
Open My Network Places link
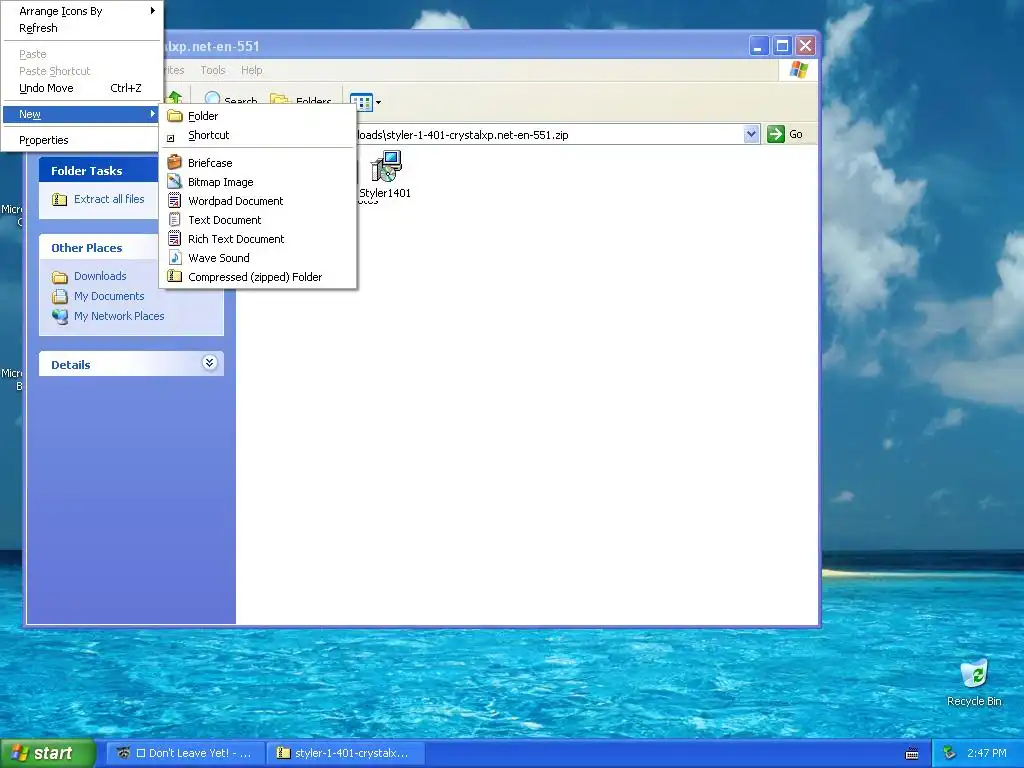119,316
